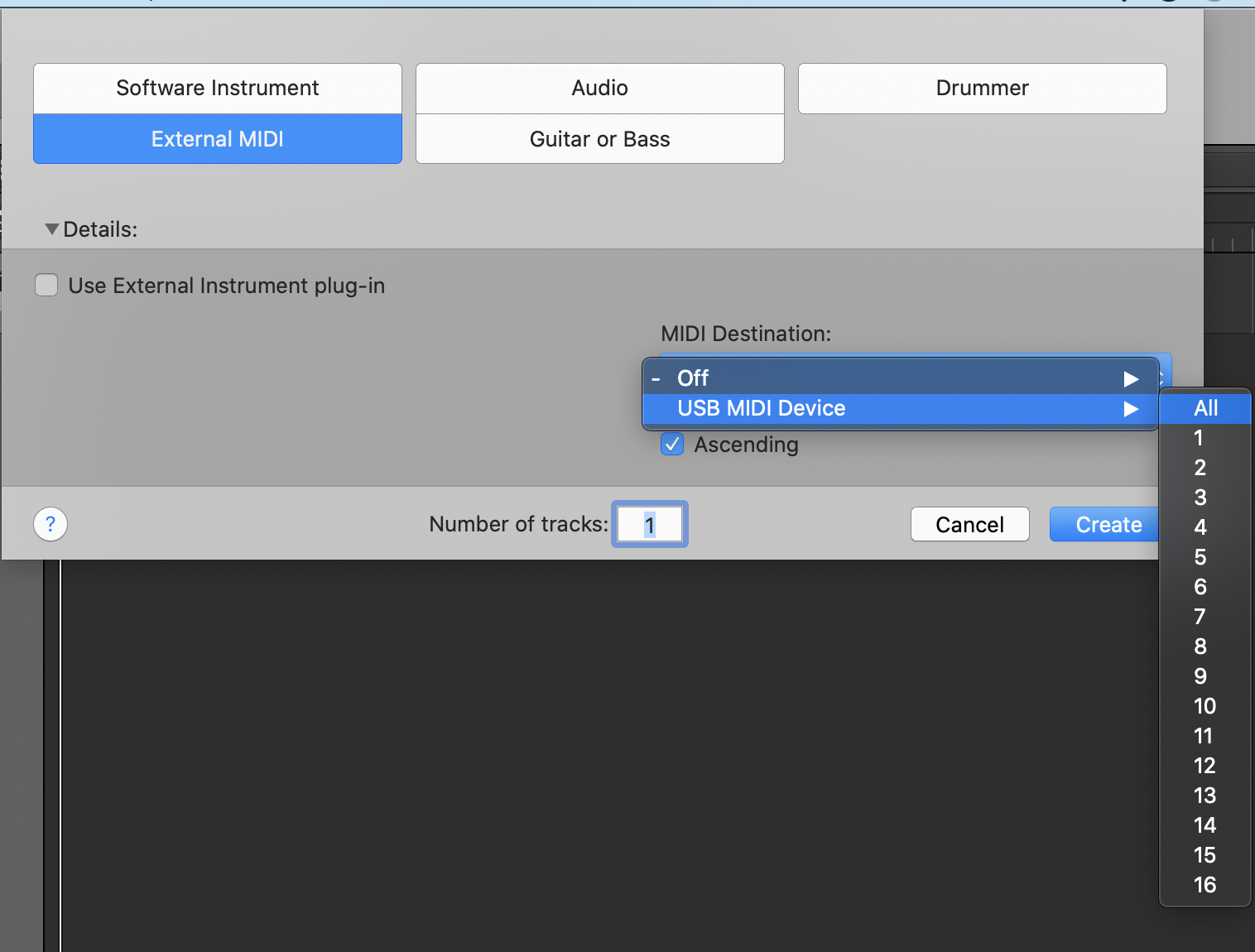Expand the USB MIDI Device submenu arrow
This screenshot has height=952, width=1255.
1131,409
